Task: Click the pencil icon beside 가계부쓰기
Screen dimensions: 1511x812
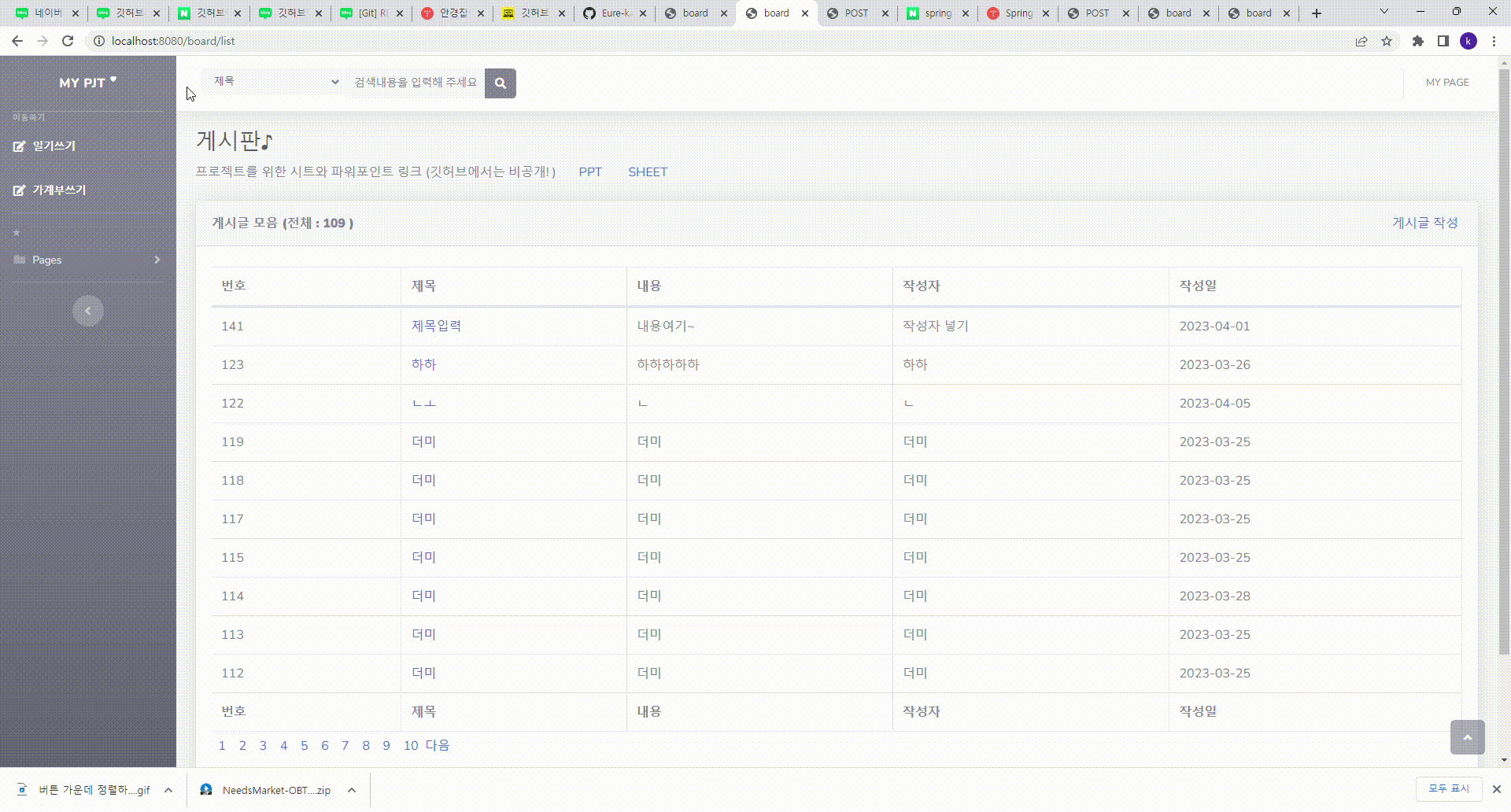Action: (19, 189)
